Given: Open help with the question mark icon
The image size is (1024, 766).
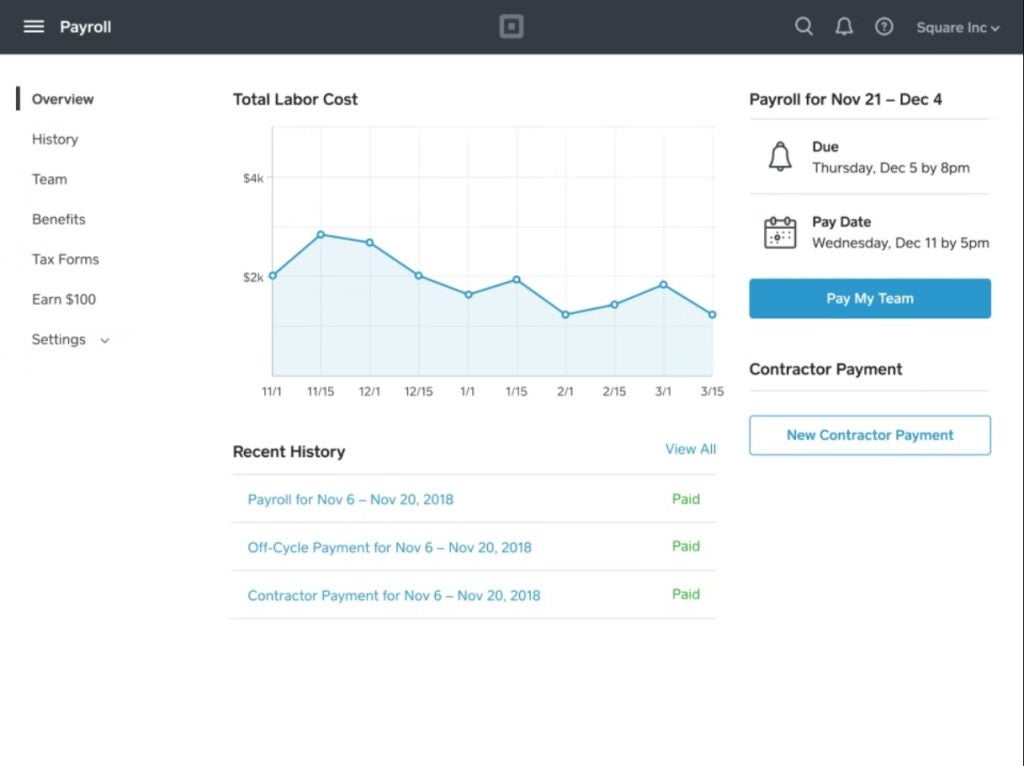Looking at the screenshot, I should (884, 27).
